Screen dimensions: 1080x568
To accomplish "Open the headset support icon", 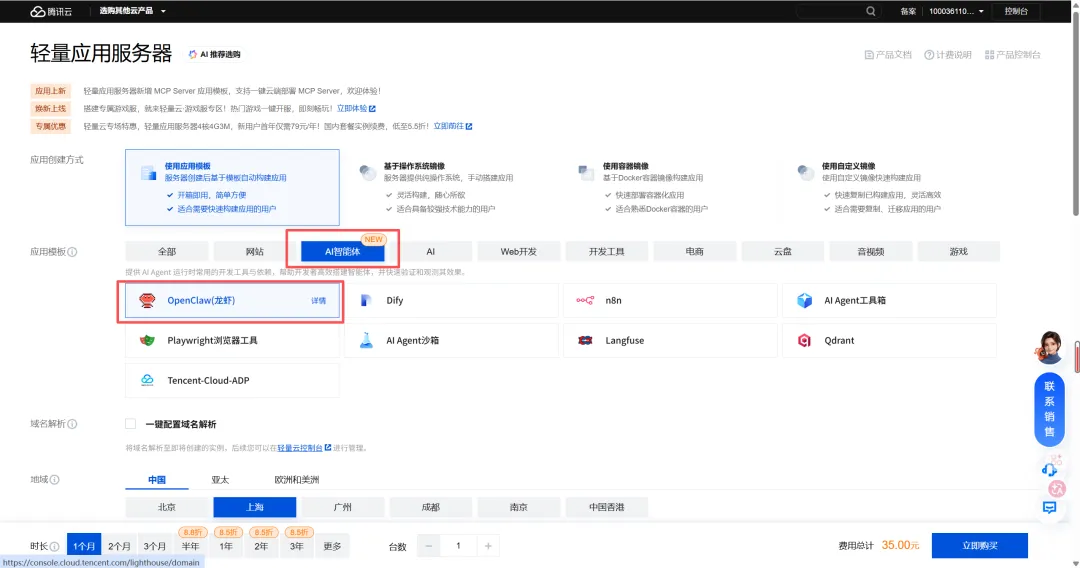I will point(1049,470).
